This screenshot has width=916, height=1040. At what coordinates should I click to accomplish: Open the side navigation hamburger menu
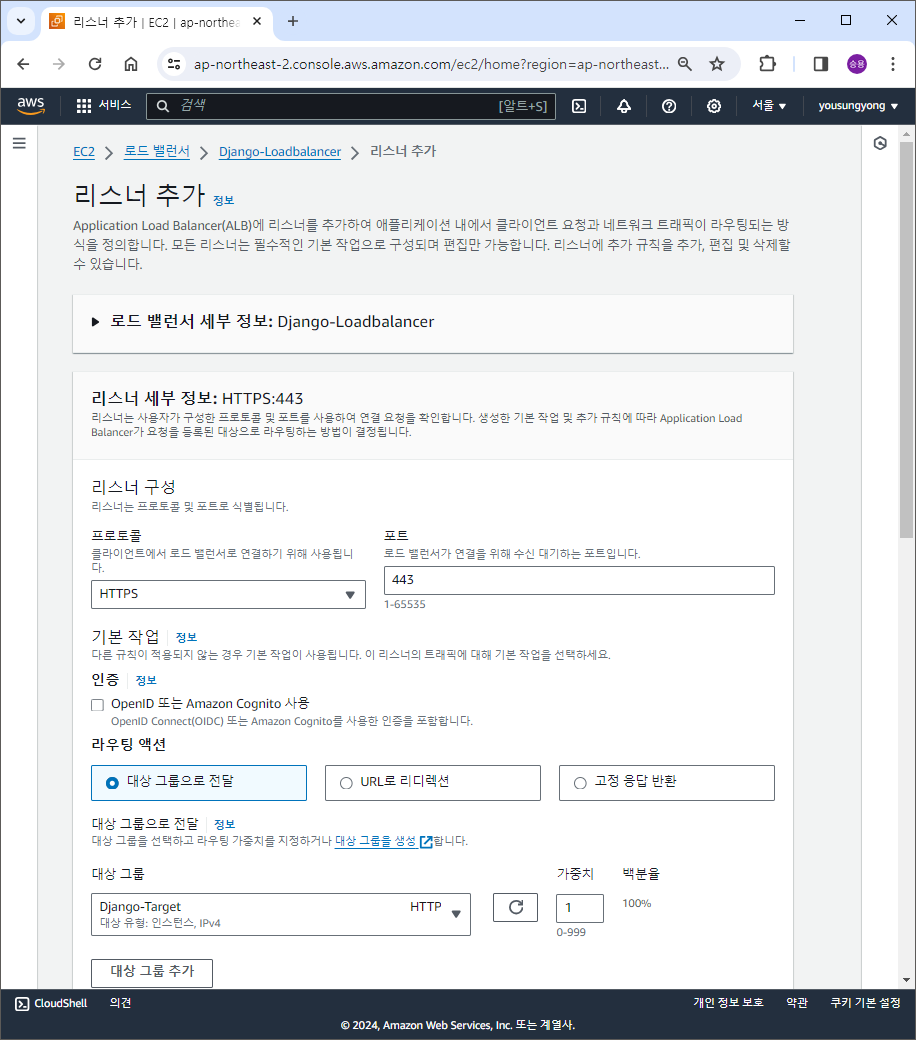(19, 143)
